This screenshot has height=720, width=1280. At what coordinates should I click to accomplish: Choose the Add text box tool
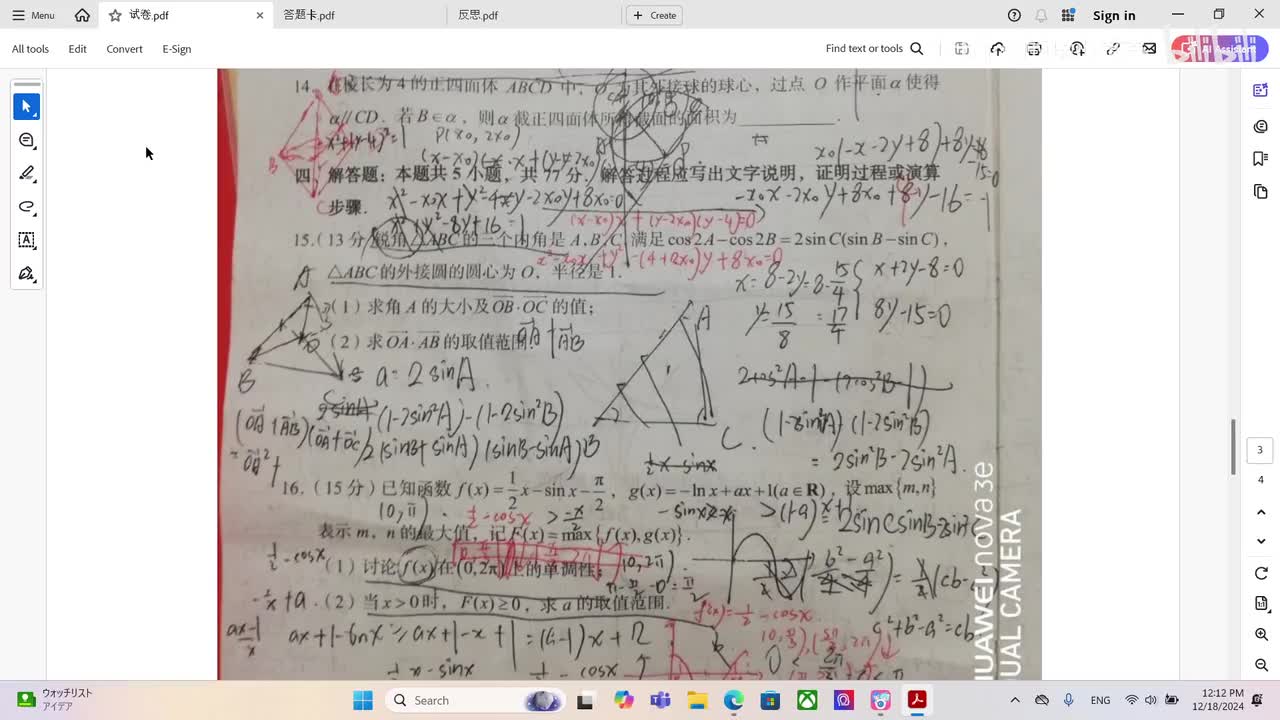click(27, 240)
